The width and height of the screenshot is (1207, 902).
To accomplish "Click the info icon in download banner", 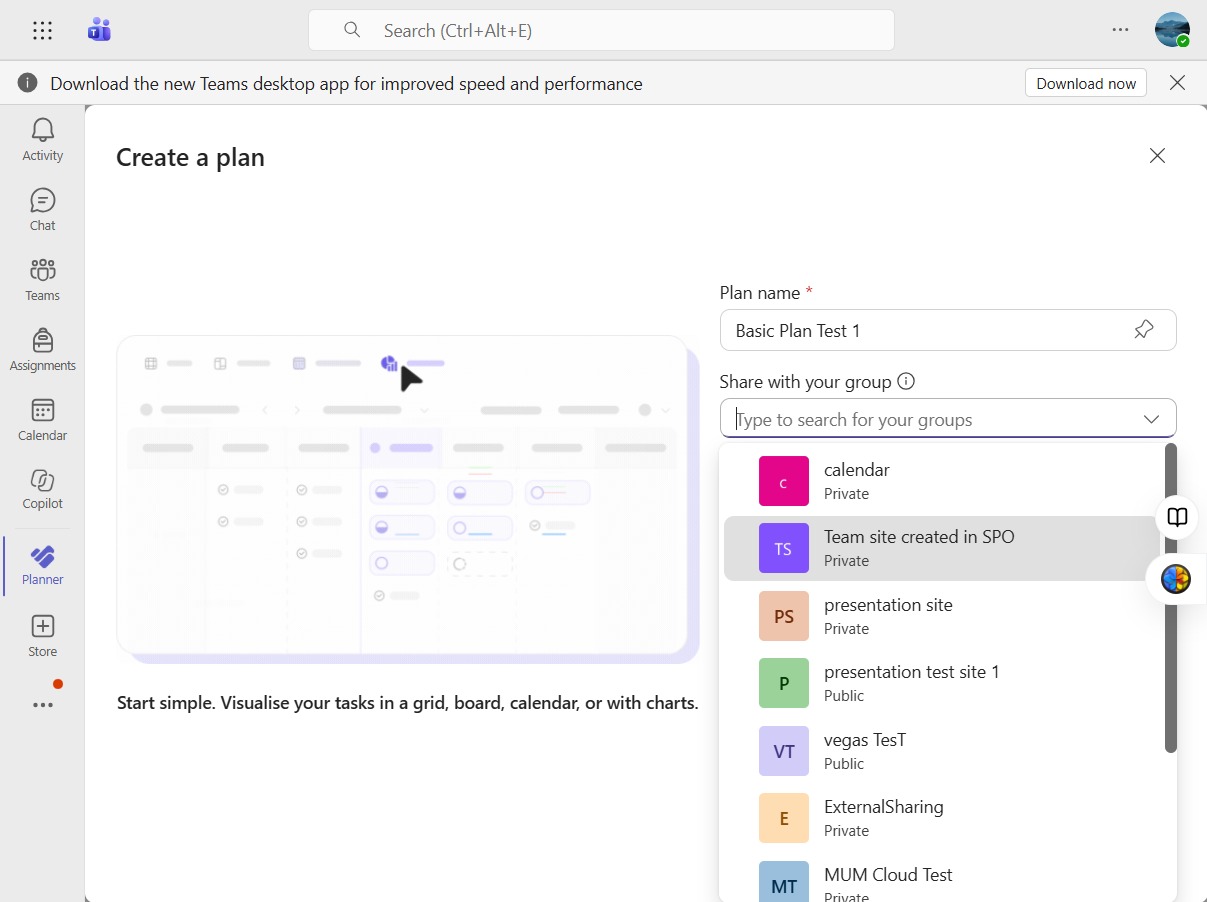I will (x=27, y=83).
